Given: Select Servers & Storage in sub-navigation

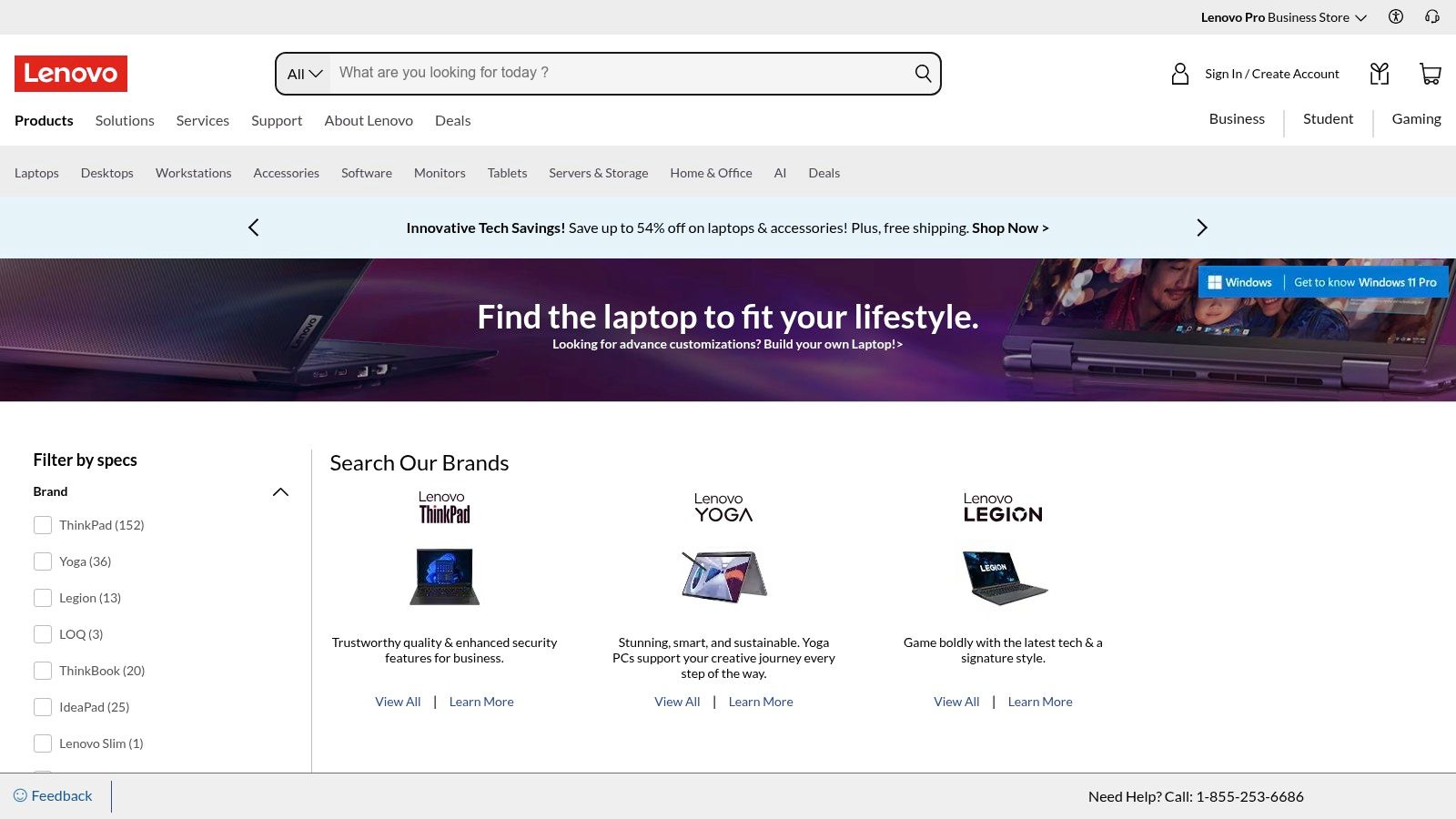Looking at the screenshot, I should tap(599, 173).
